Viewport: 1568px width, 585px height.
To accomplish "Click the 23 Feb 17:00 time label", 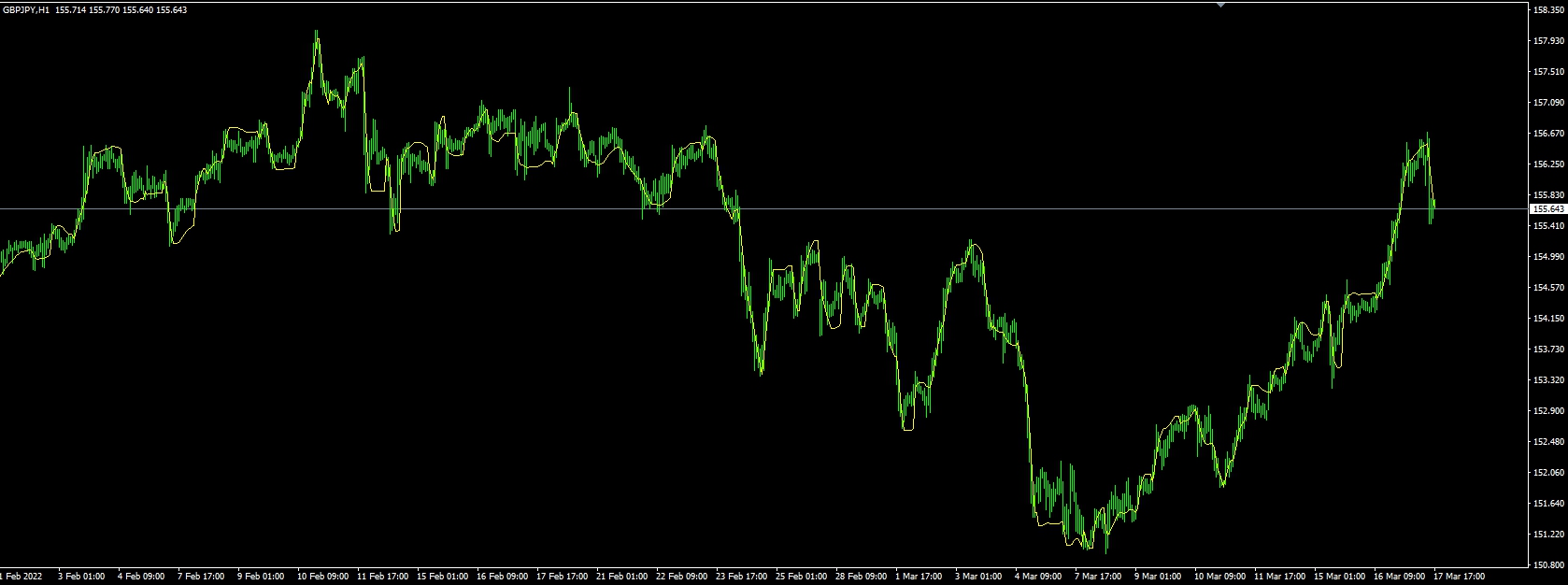I will tap(742, 577).
